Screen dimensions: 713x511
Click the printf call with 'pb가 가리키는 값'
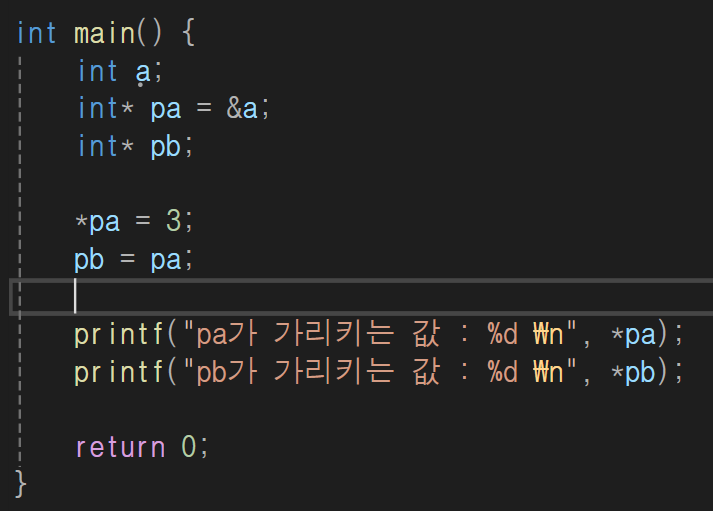coord(378,372)
